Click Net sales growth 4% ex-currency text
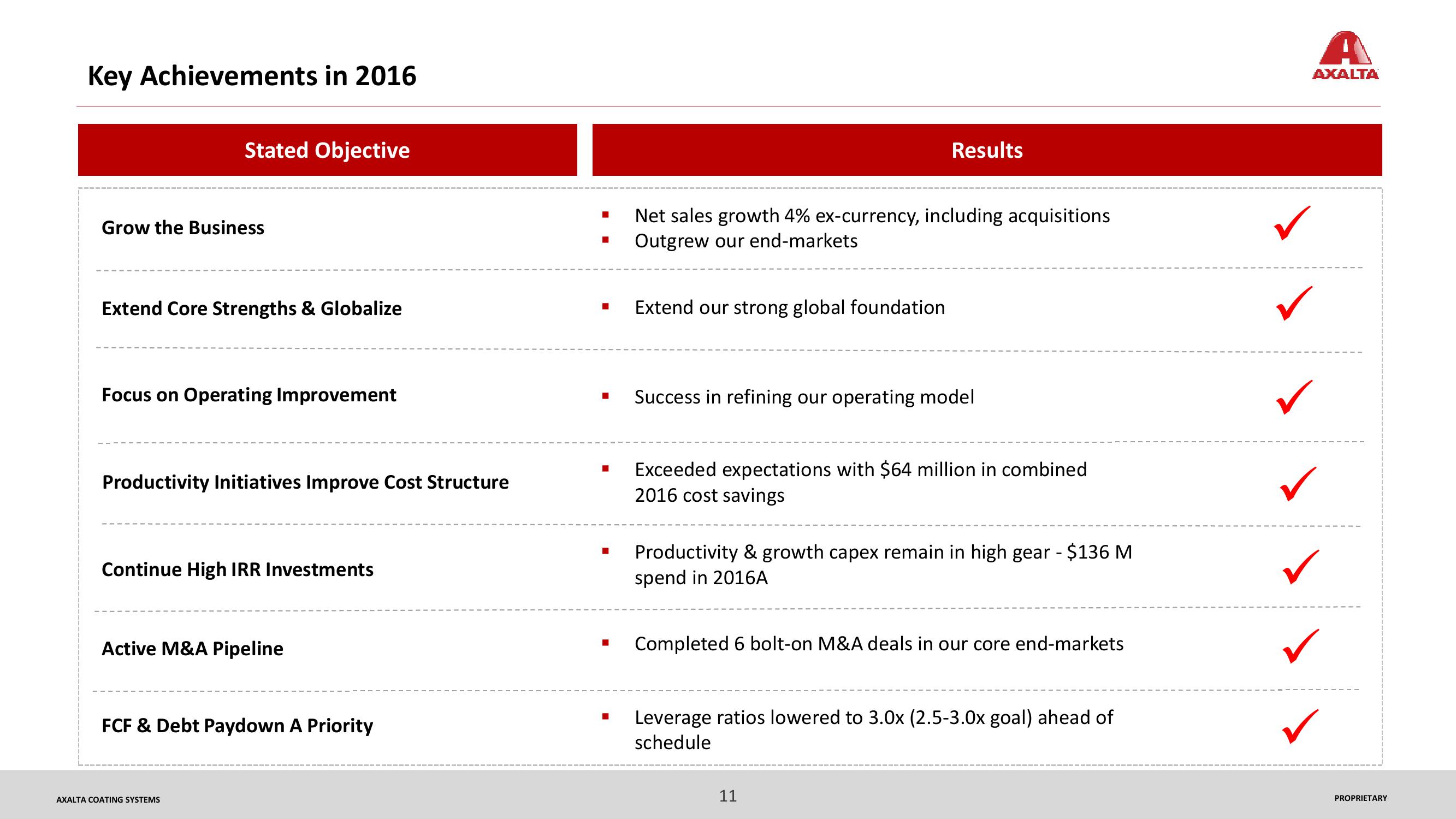This screenshot has height=819, width=1456. tap(872, 216)
